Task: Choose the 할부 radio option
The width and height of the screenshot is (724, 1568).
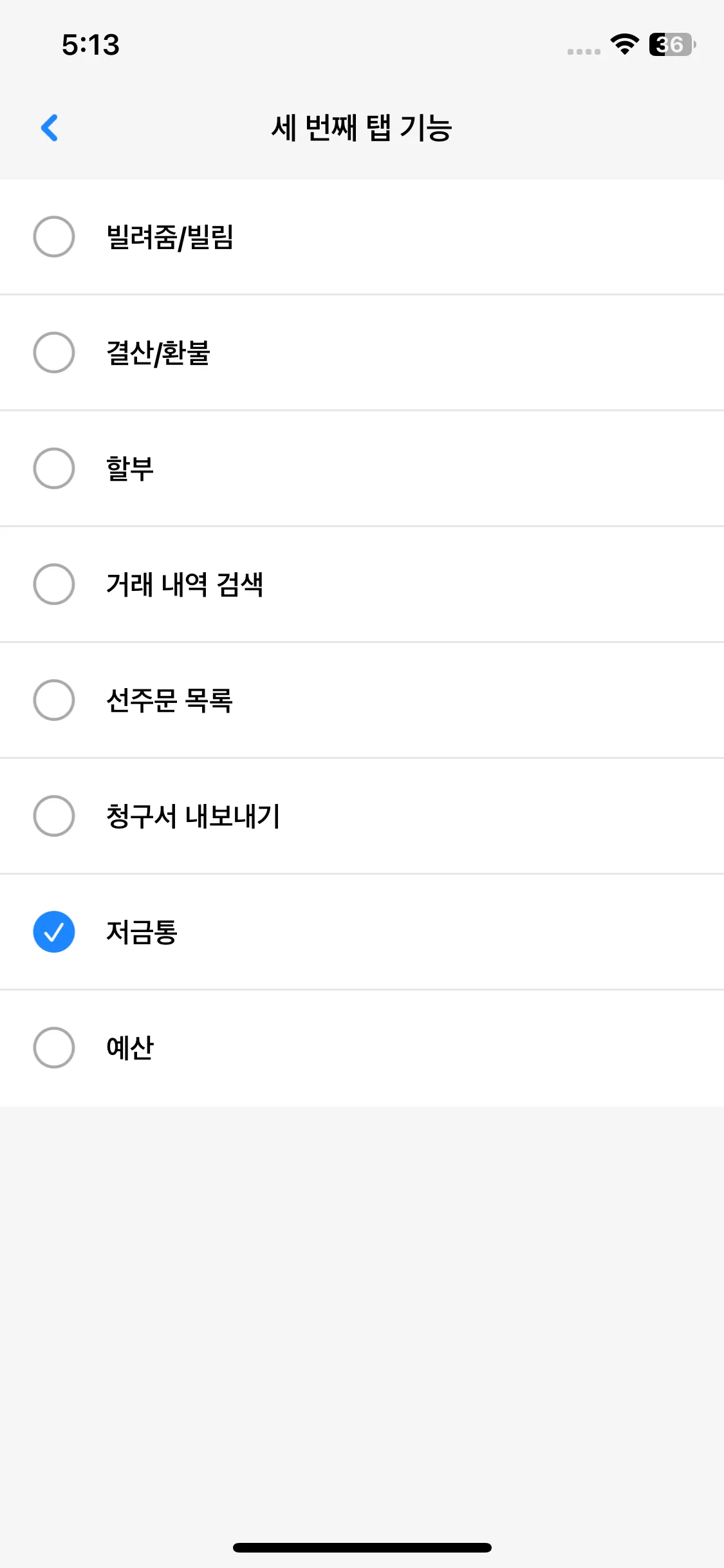Action: [x=54, y=468]
